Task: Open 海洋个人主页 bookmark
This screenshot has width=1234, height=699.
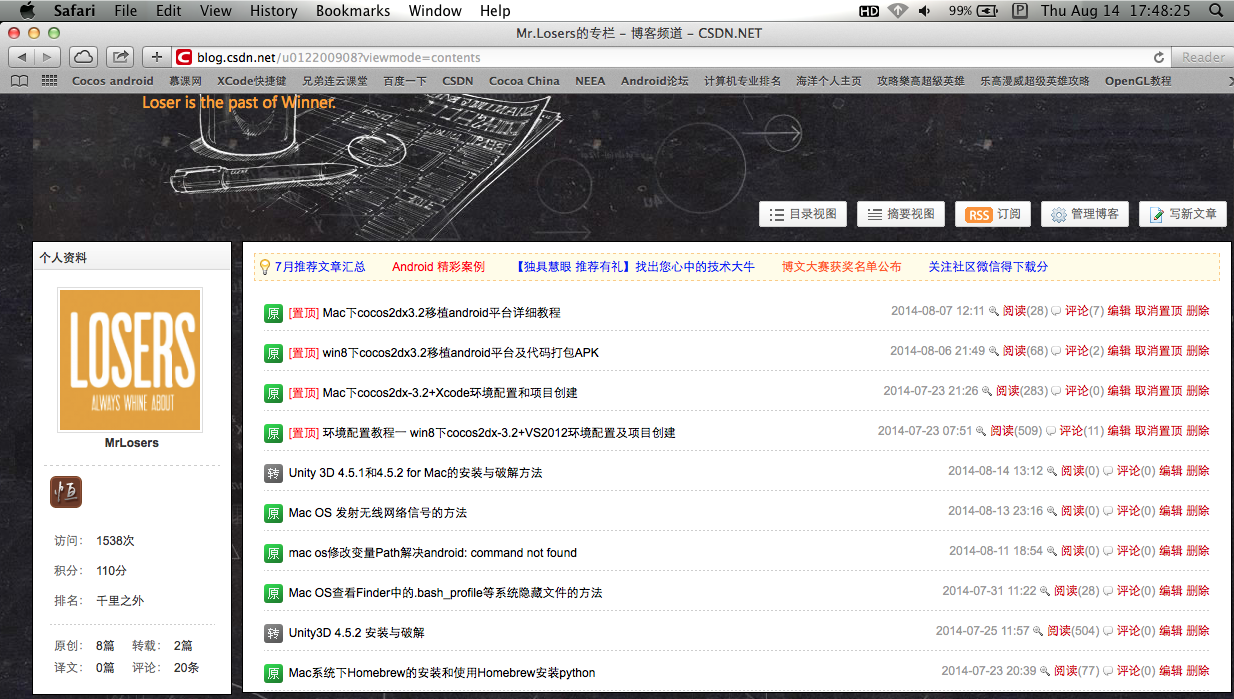Action: (x=829, y=81)
